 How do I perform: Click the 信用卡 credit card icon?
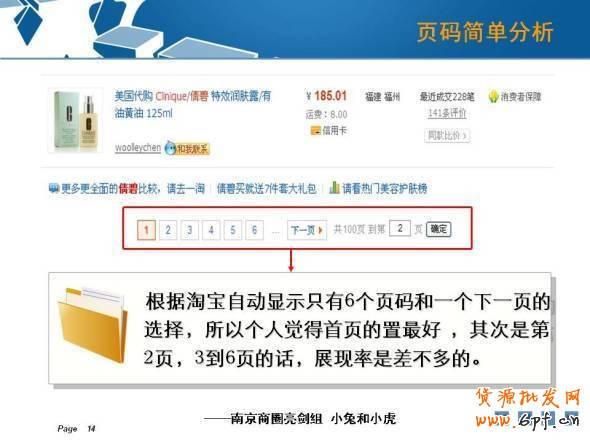[315, 131]
